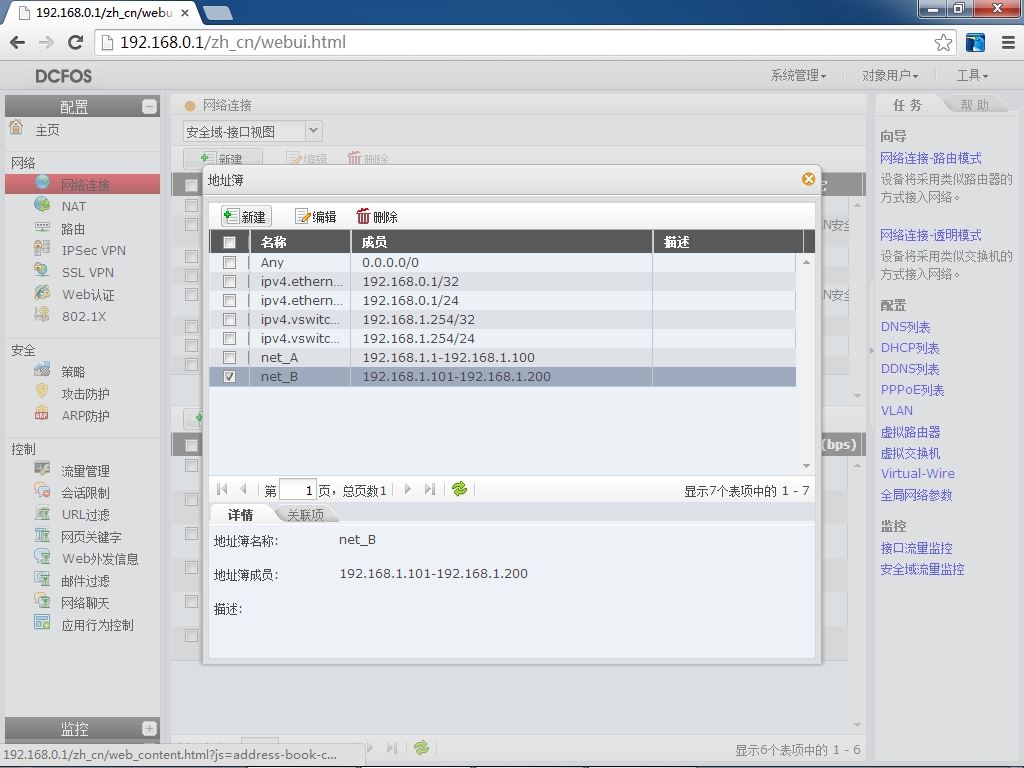The height and width of the screenshot is (768, 1024).
Task: Select the IPSec VPN icon
Action: [x=42, y=249]
